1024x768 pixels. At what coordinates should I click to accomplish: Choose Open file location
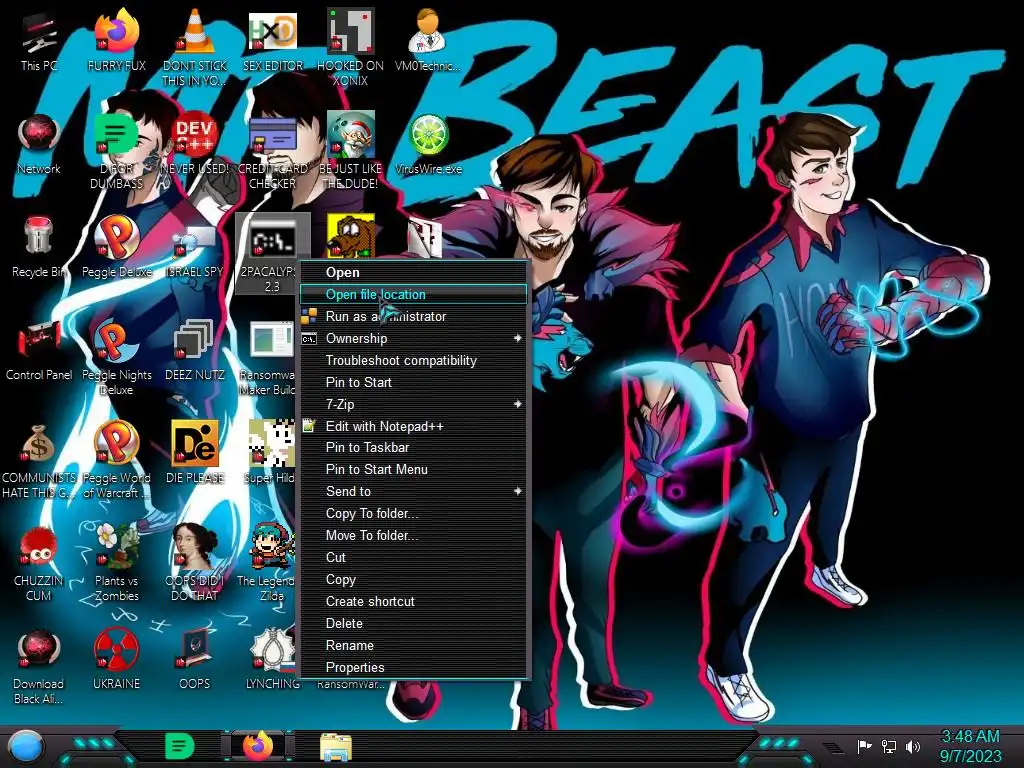tap(413, 295)
